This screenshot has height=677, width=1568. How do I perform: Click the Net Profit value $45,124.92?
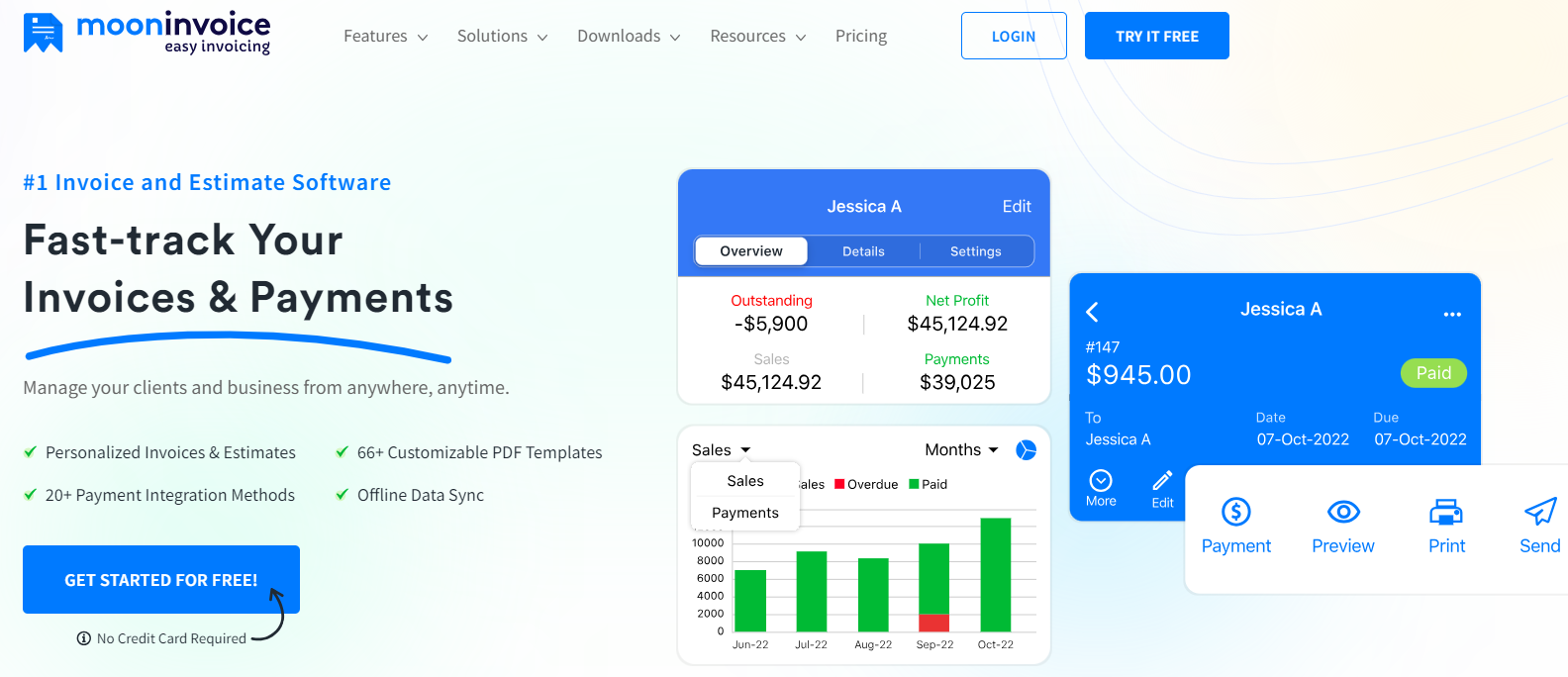point(957,324)
